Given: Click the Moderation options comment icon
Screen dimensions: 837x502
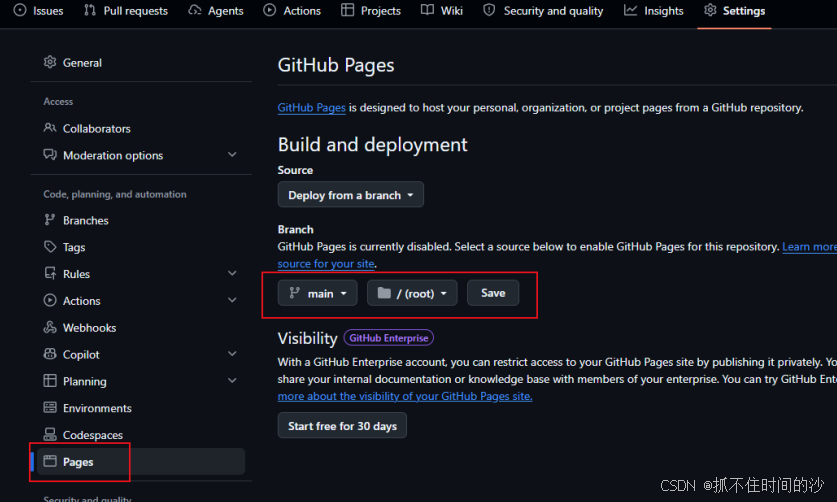Looking at the screenshot, I should coord(50,155).
